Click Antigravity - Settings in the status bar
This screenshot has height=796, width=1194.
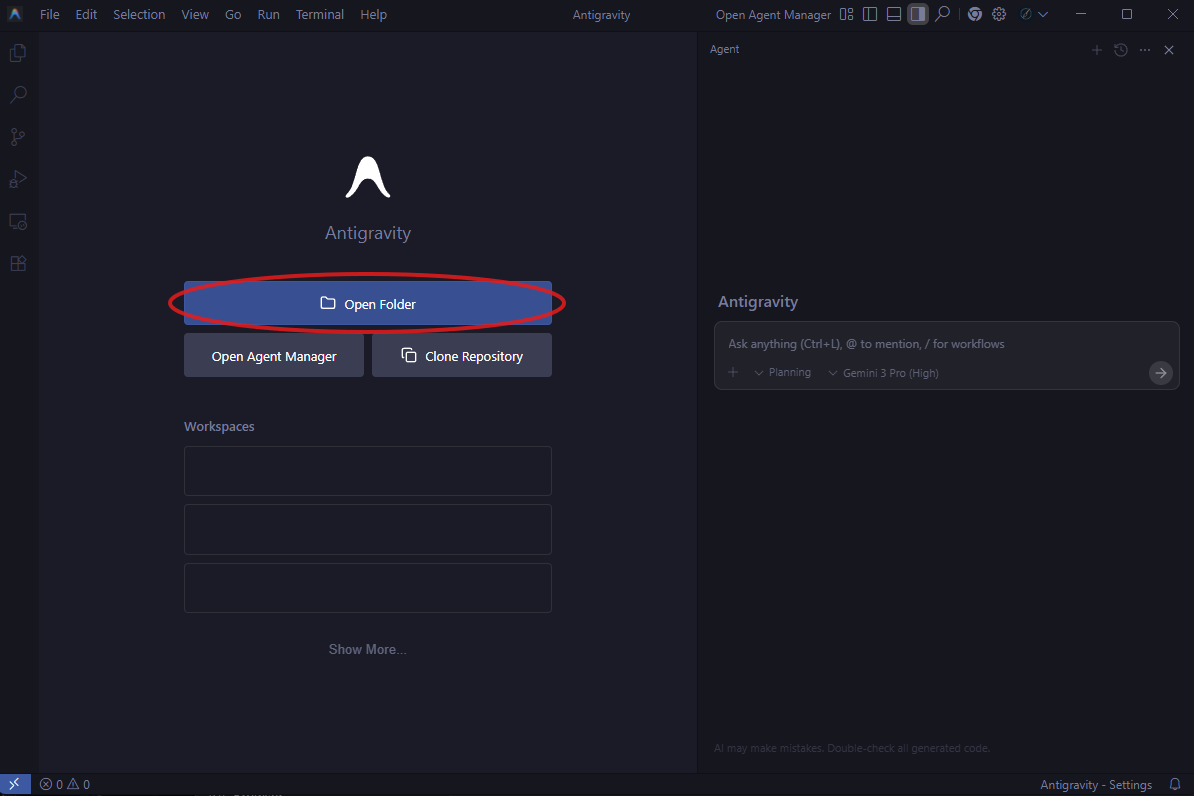pyautogui.click(x=1096, y=785)
